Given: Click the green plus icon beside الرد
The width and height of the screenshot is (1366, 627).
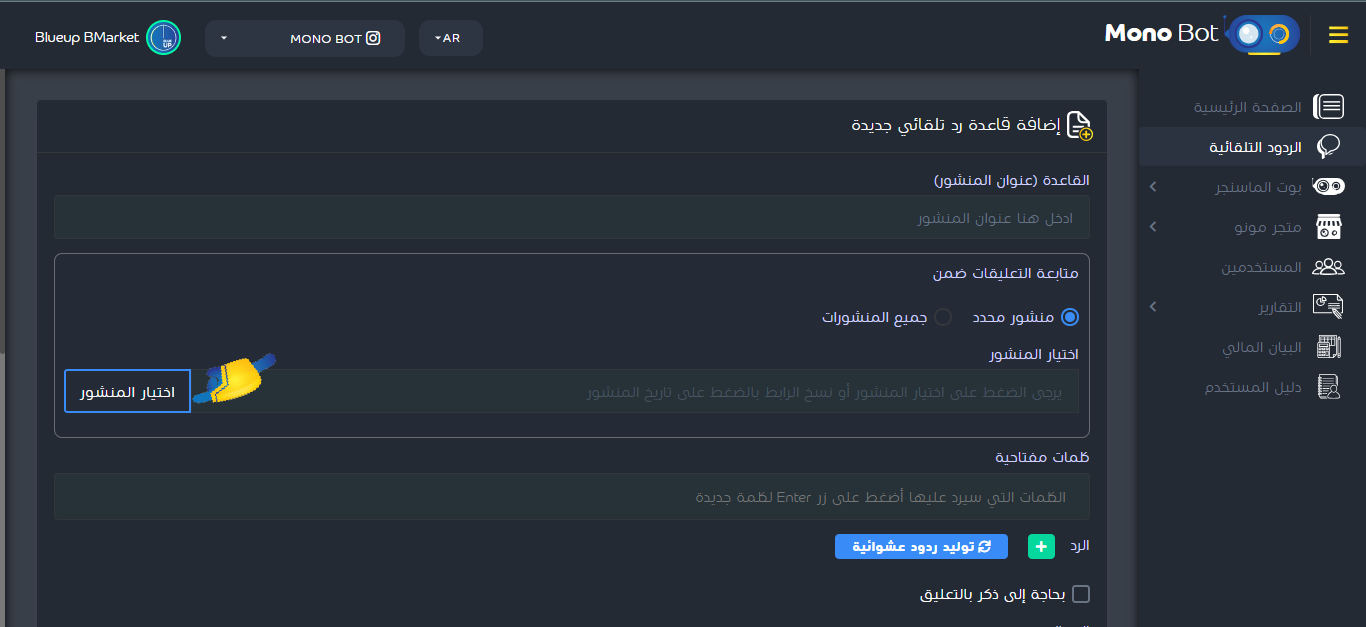Looking at the screenshot, I should [x=1040, y=546].
